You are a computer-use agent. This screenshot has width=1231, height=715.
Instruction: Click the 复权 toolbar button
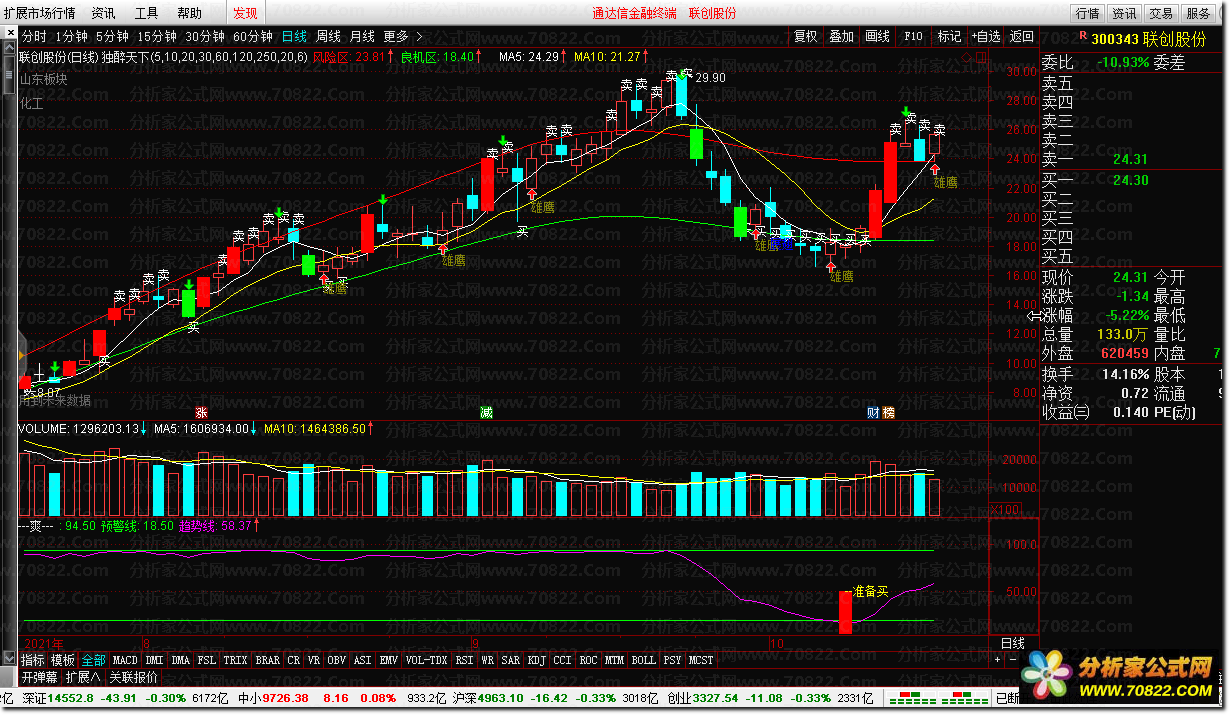click(805, 36)
